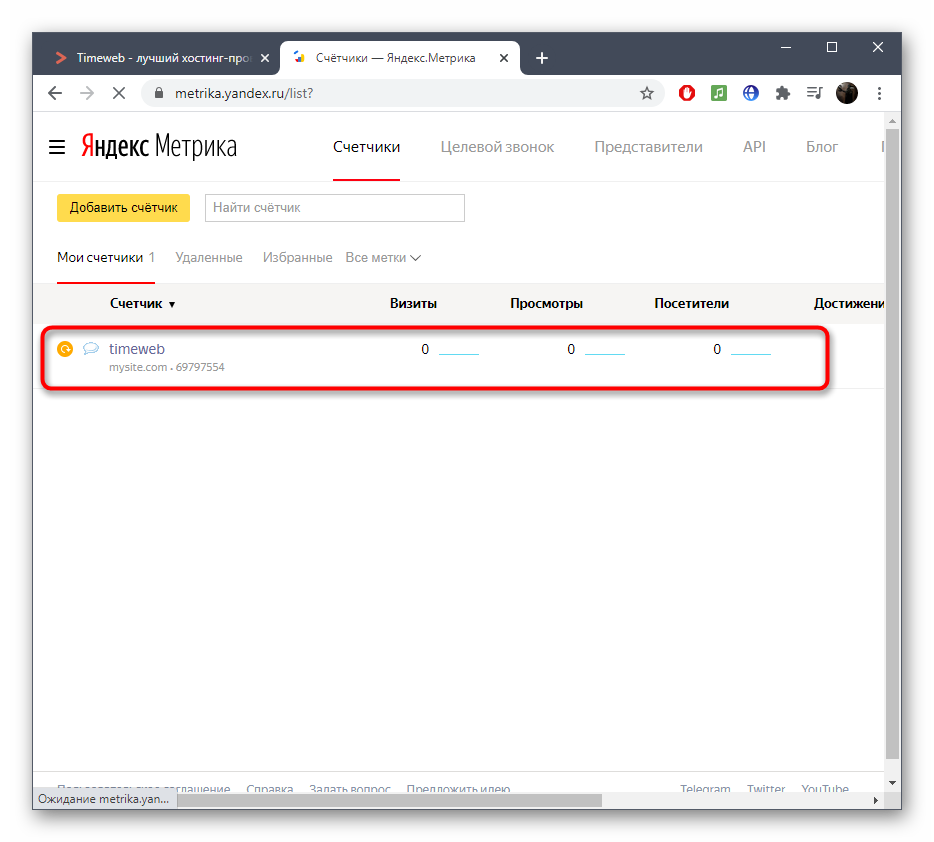This screenshot has height=842, width=934.
Task: Close the Счётчики — Яндекс.Метрика tab
Action: (504, 58)
